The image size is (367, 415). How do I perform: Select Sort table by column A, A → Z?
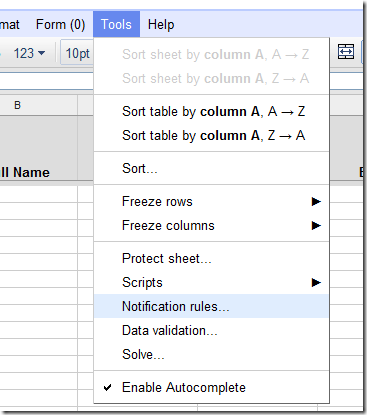point(211,111)
